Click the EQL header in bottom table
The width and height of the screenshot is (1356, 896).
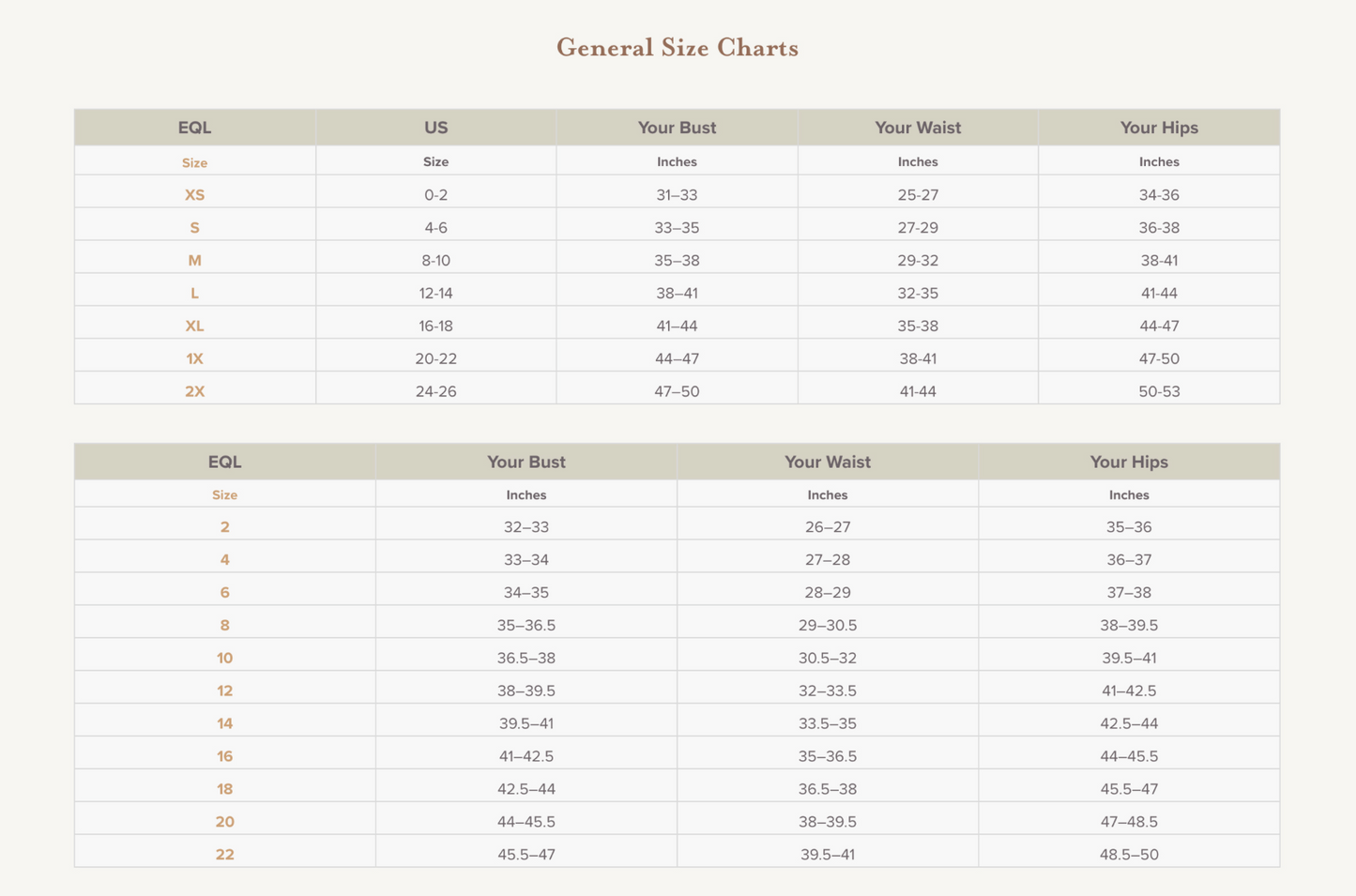224,462
